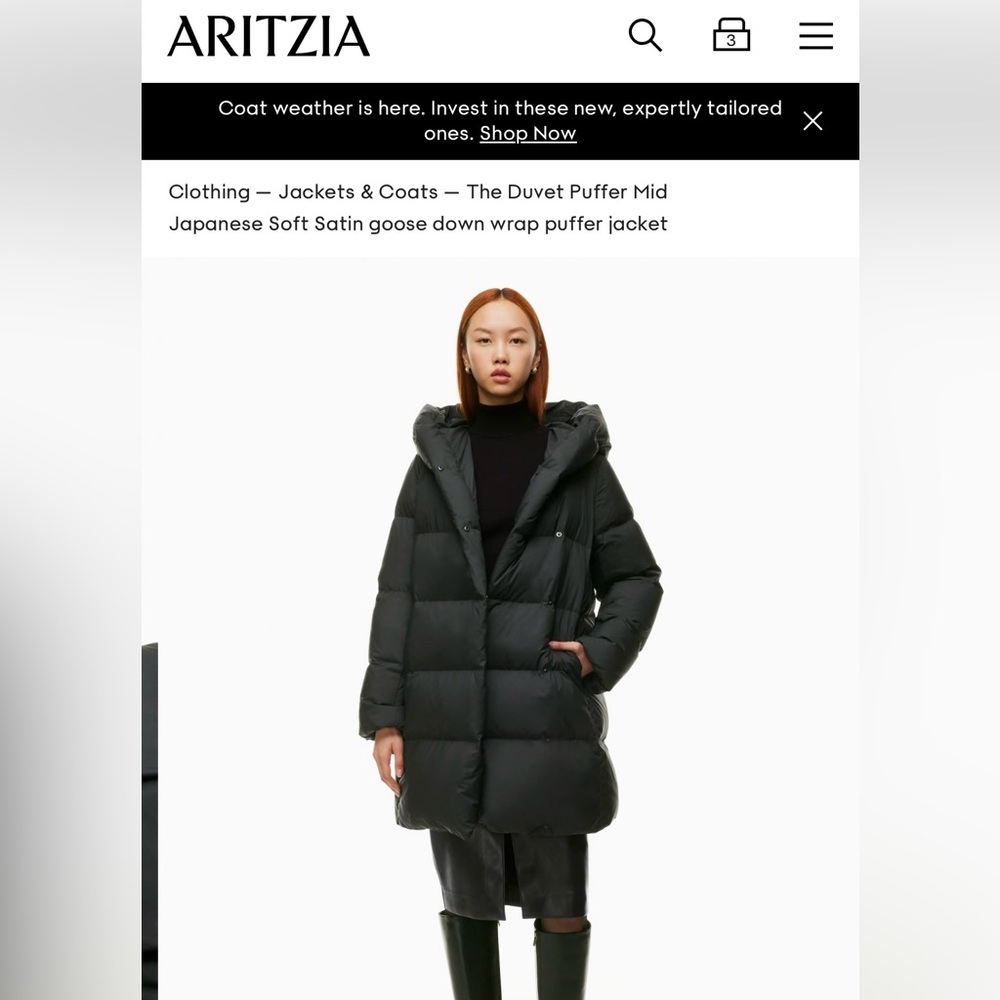Screen dimensions: 1000x1000
Task: Follow the Shop Now link
Action: pyautogui.click(x=527, y=133)
